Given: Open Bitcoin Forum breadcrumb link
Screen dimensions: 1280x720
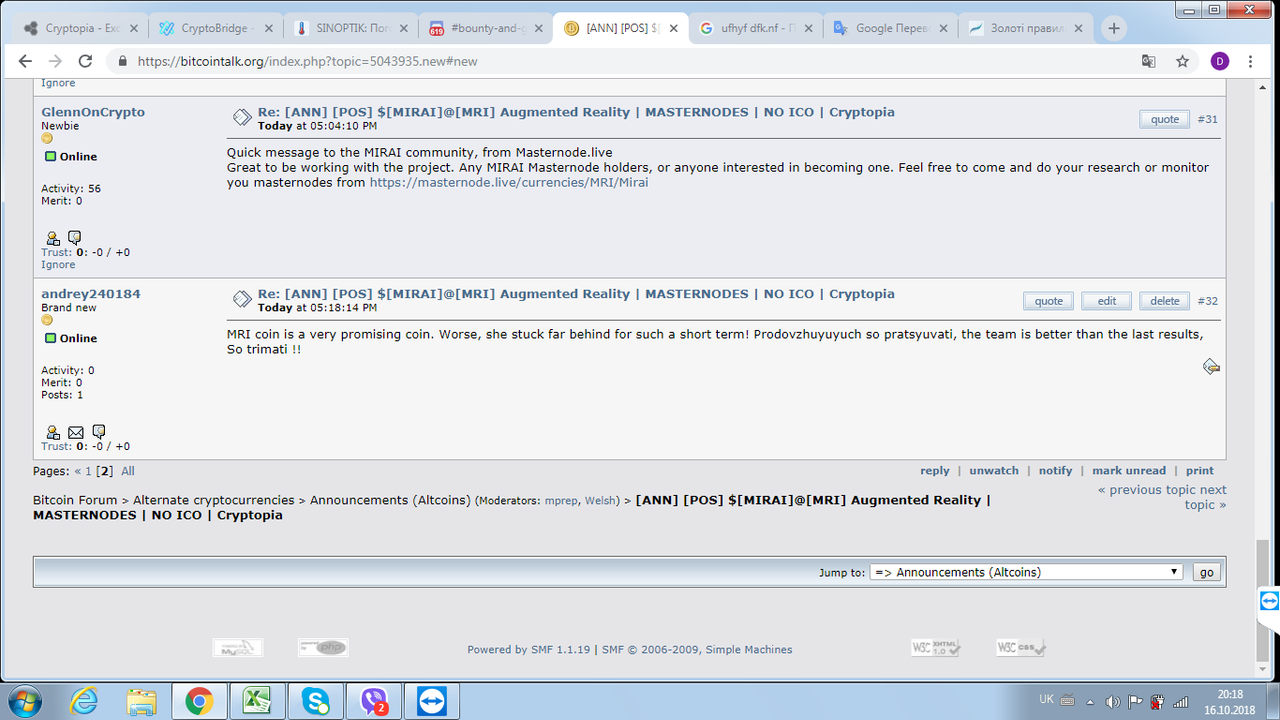Looking at the screenshot, I should [75, 500].
